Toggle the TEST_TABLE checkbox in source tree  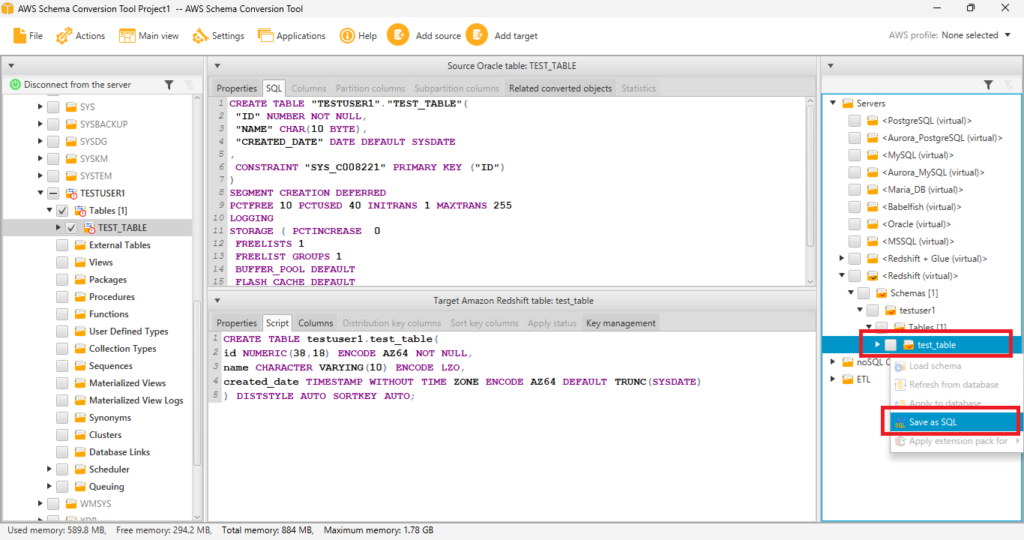click(x=71, y=228)
